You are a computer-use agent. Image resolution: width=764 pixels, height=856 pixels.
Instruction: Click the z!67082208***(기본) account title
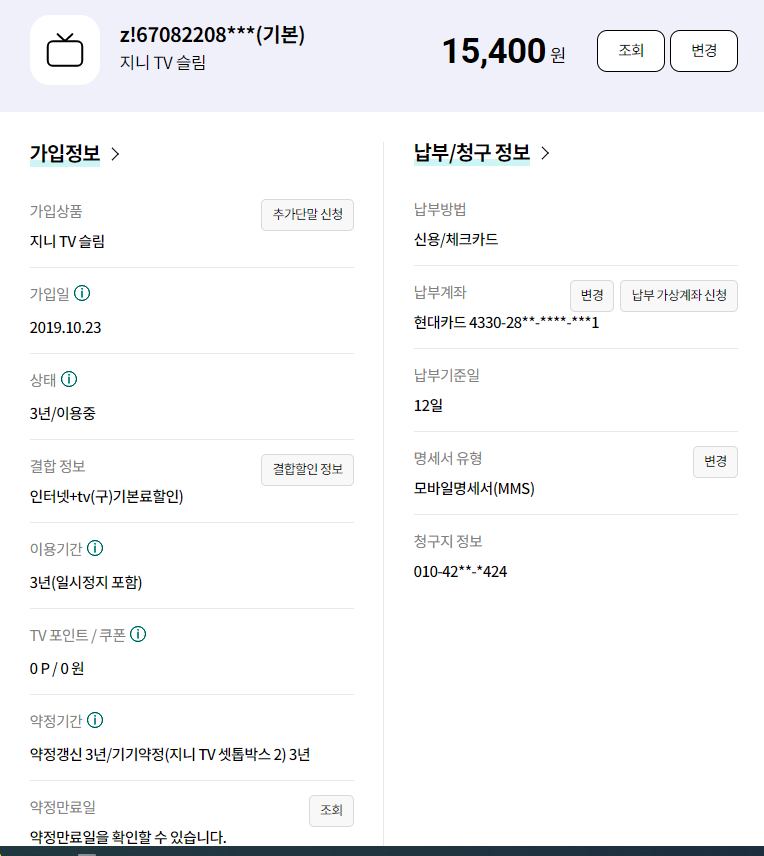pos(212,35)
